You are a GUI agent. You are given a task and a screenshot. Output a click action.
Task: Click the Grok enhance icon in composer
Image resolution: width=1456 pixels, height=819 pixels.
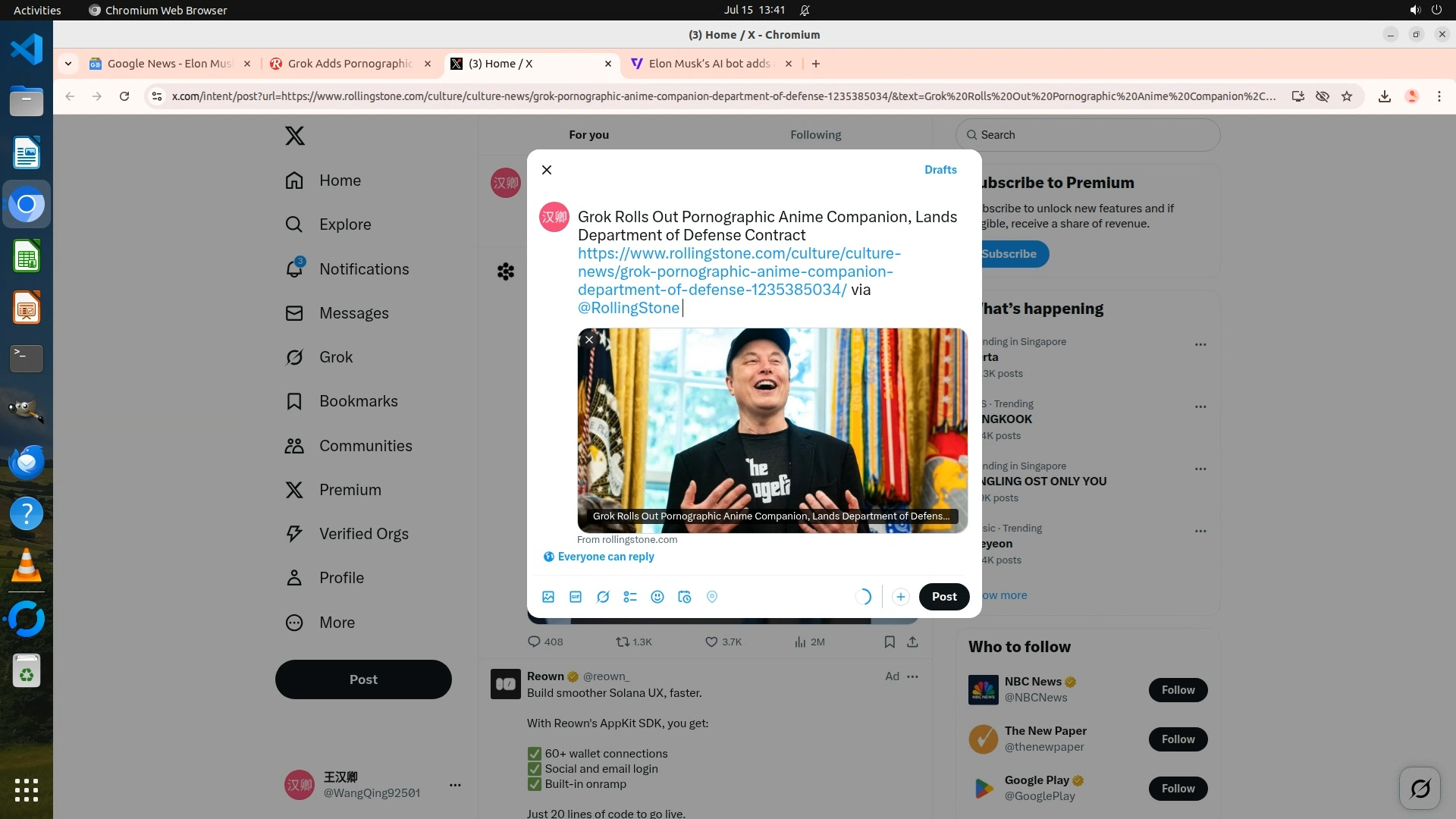(603, 597)
